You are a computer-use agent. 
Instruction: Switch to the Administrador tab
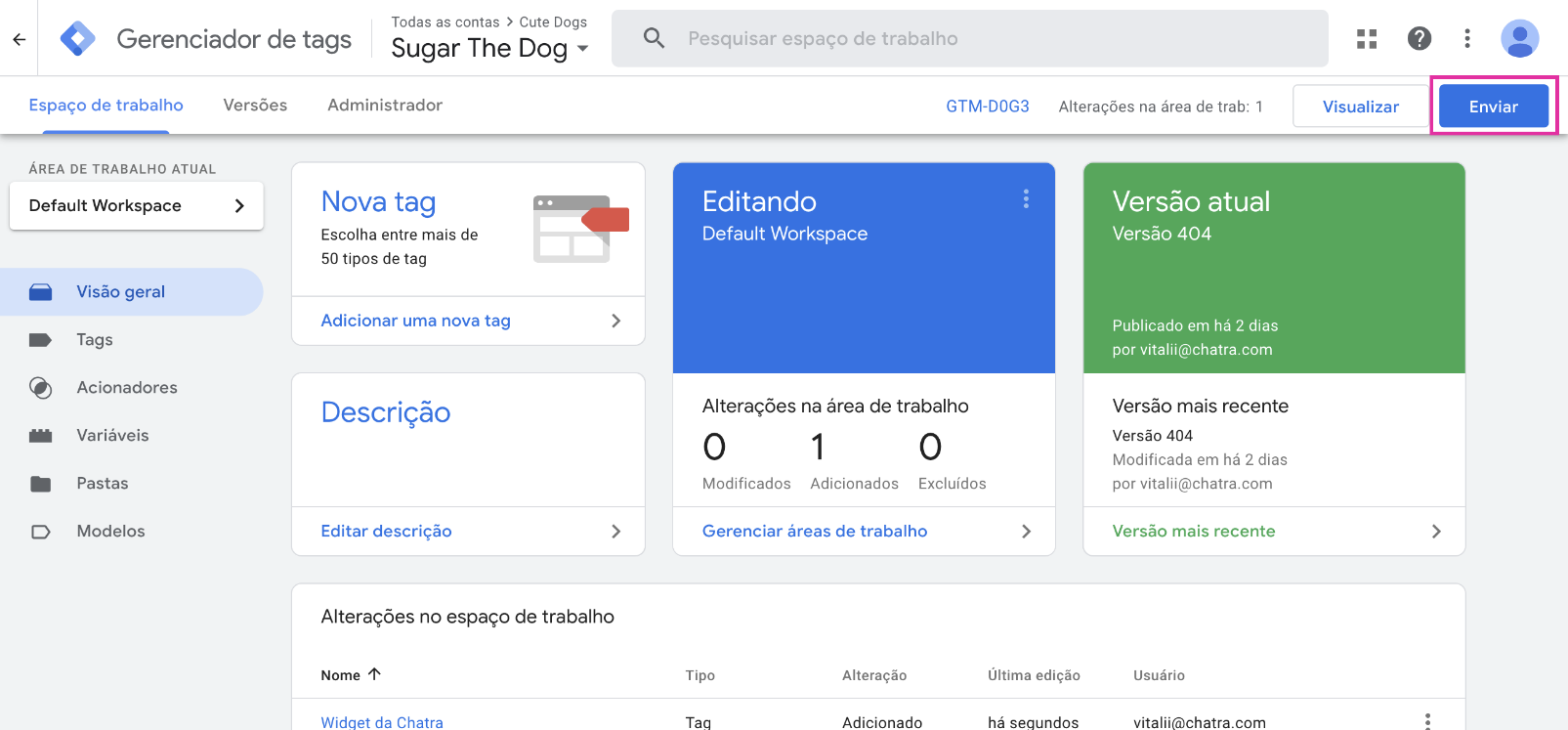tap(385, 105)
